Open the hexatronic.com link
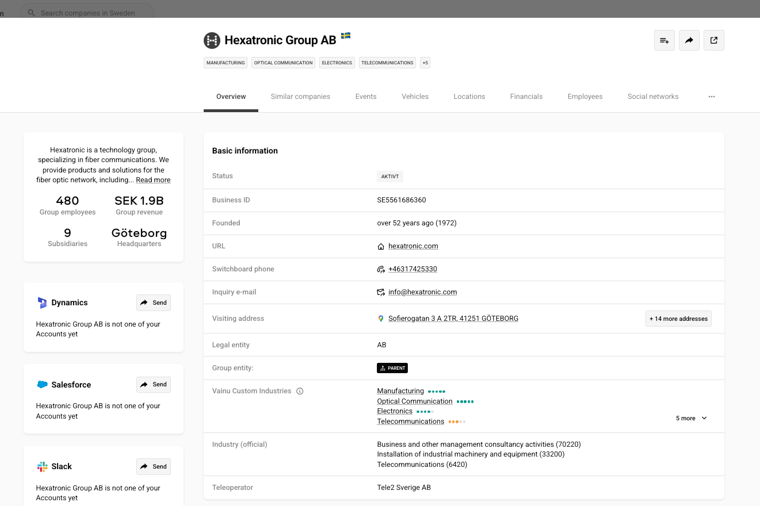Viewport: 760px width, 506px height. (413, 246)
